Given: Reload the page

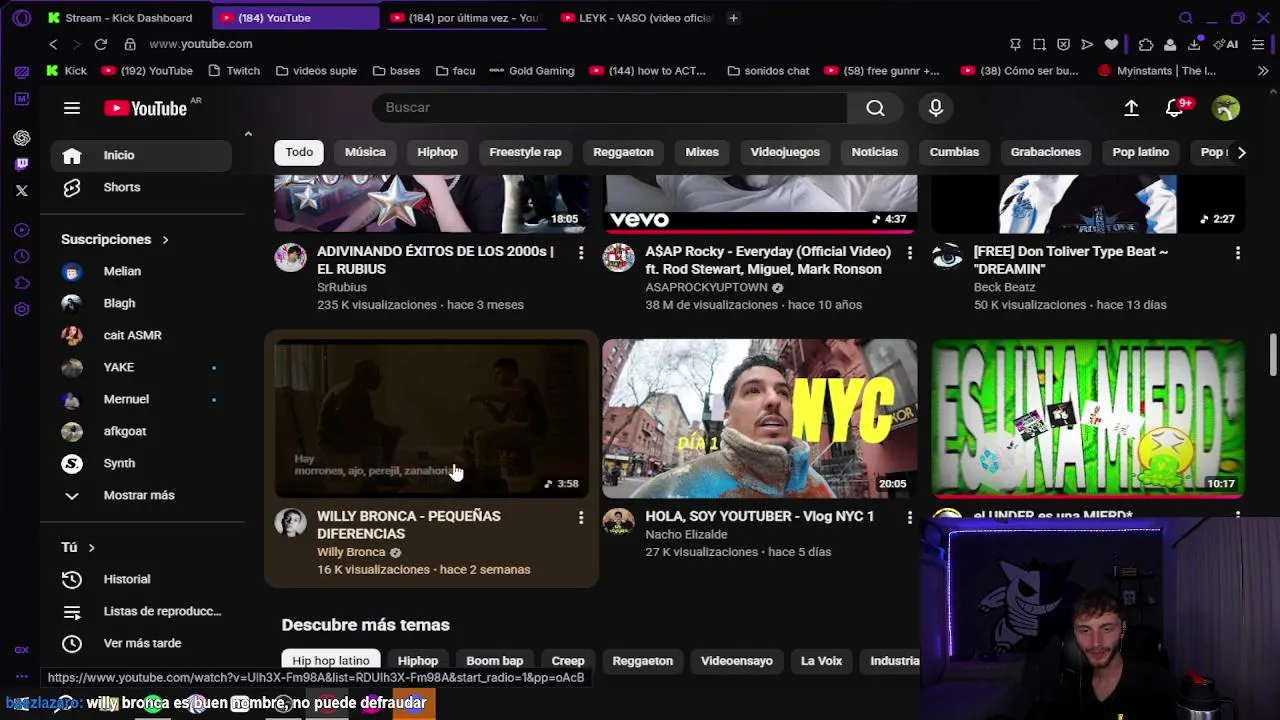Looking at the screenshot, I should 101,44.
